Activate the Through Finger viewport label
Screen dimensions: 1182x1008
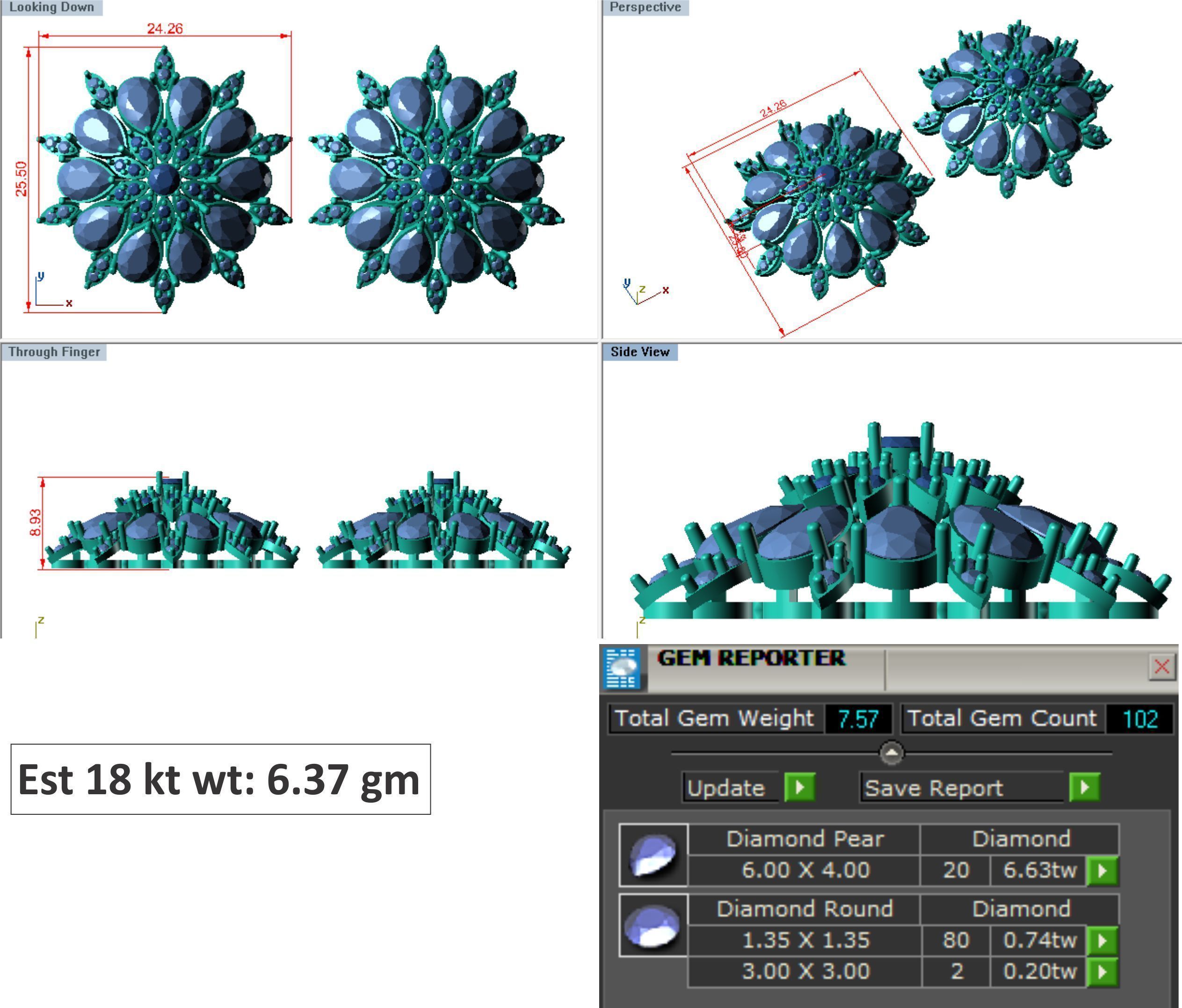click(x=54, y=352)
